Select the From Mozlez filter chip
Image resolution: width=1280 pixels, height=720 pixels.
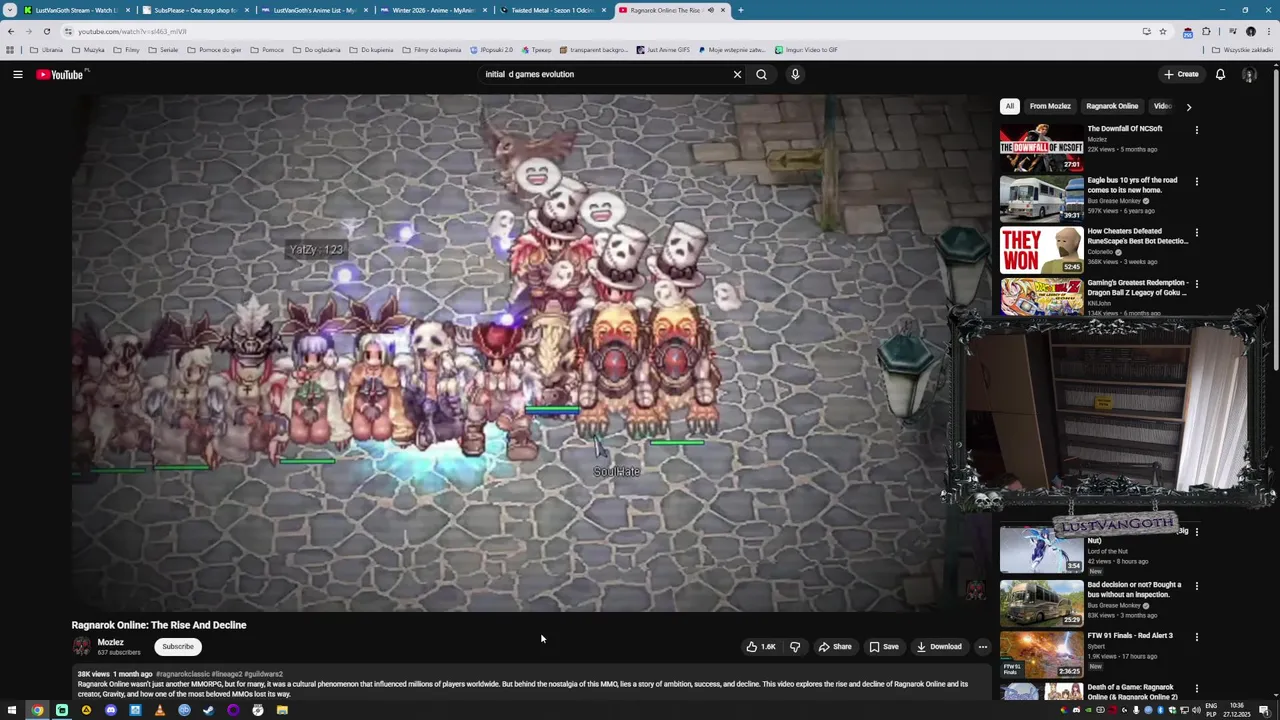pyautogui.click(x=1050, y=106)
